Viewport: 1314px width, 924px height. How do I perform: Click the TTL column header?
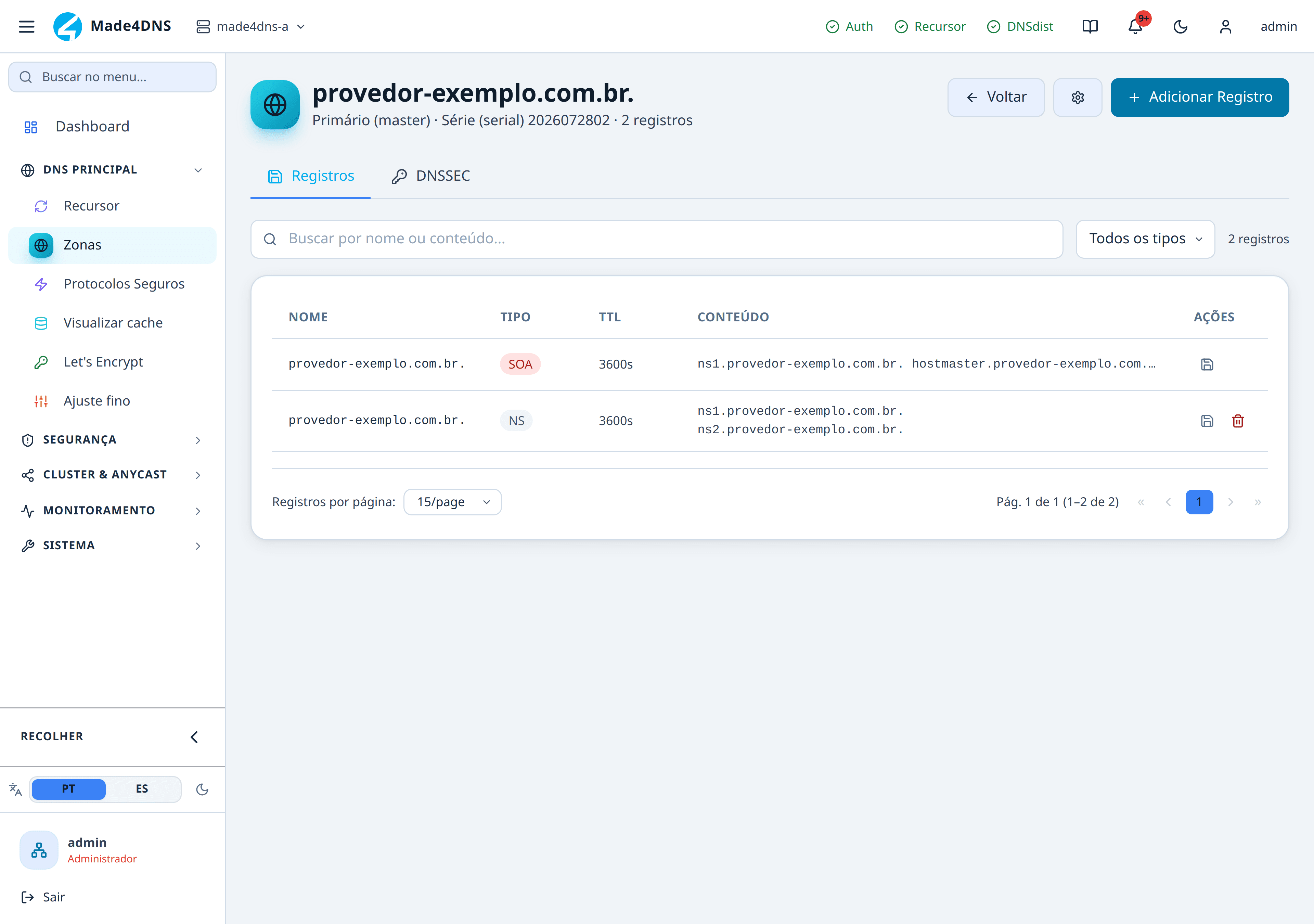click(609, 317)
